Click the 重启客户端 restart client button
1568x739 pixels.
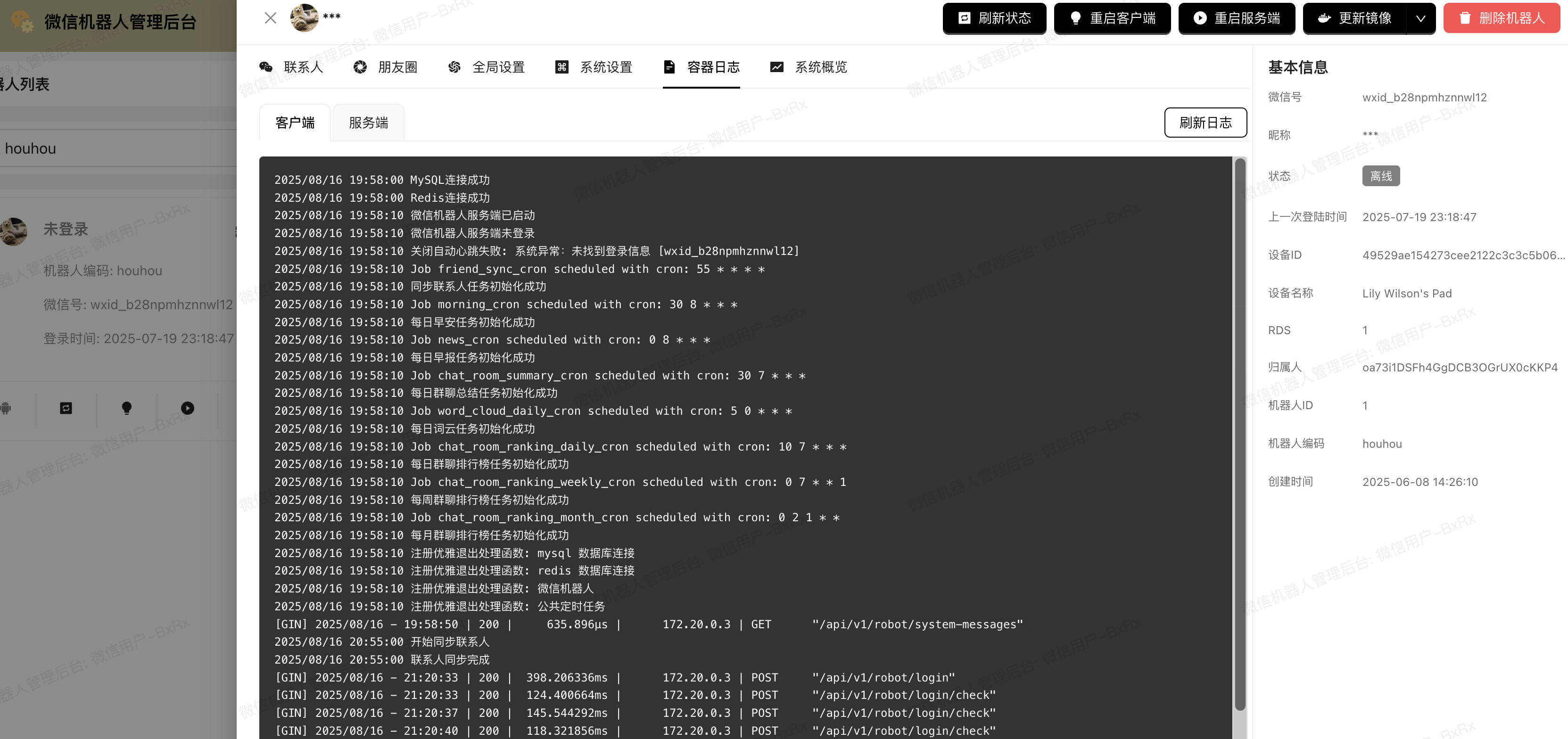(1112, 18)
